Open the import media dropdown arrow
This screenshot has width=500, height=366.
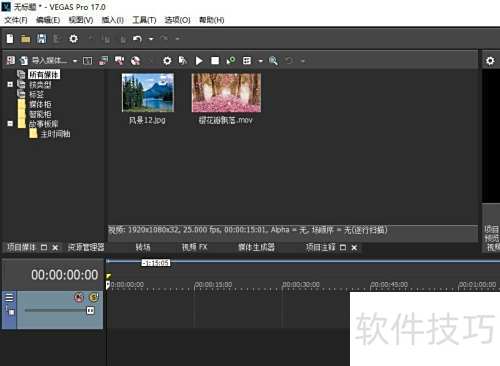click(x=75, y=61)
